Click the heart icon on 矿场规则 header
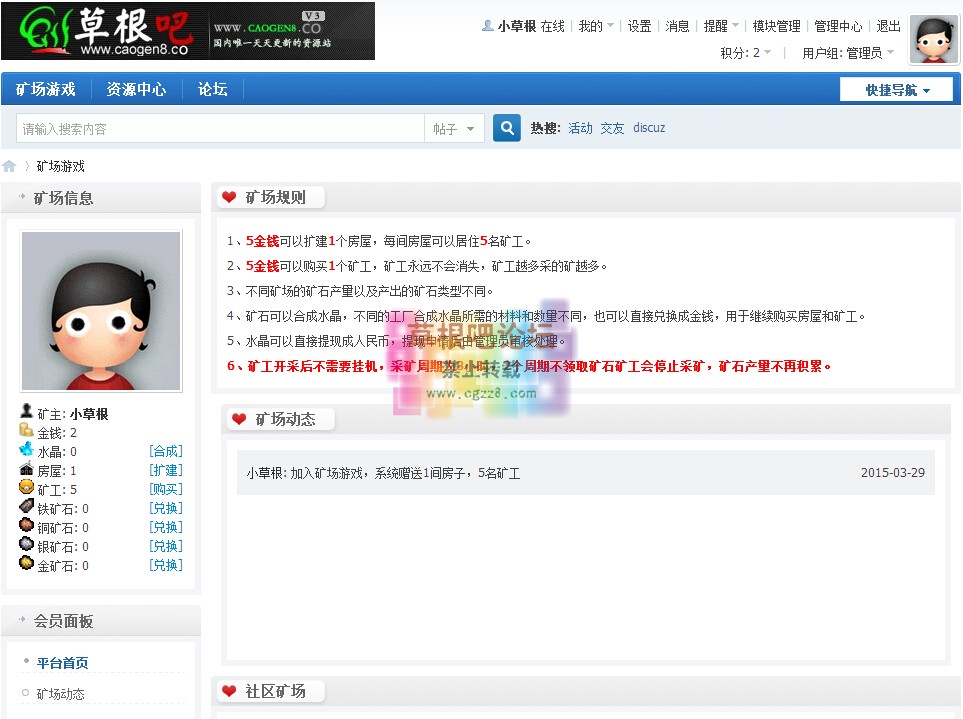The width and height of the screenshot is (963, 719). pos(229,196)
